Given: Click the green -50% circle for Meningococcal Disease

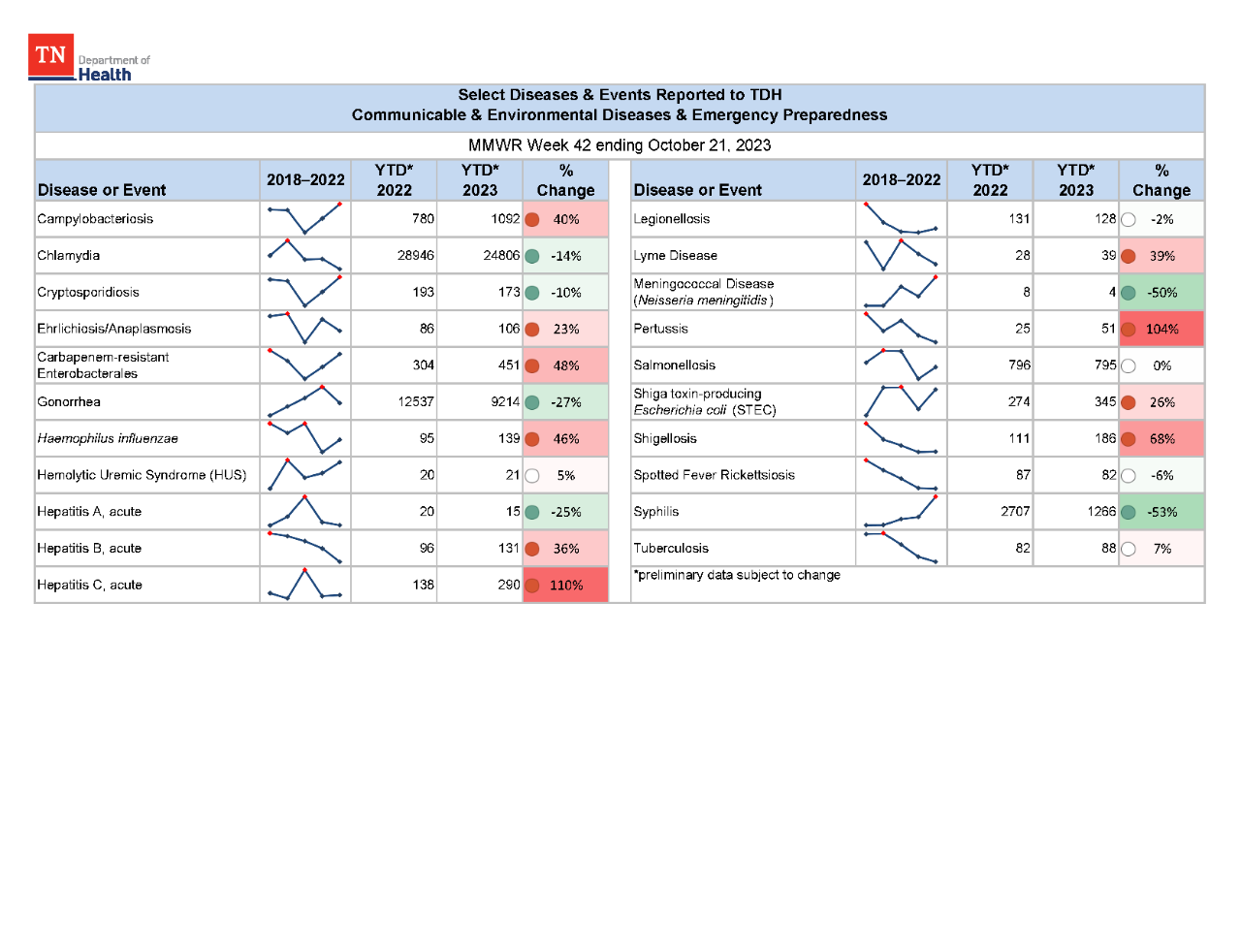Looking at the screenshot, I should 1129,292.
